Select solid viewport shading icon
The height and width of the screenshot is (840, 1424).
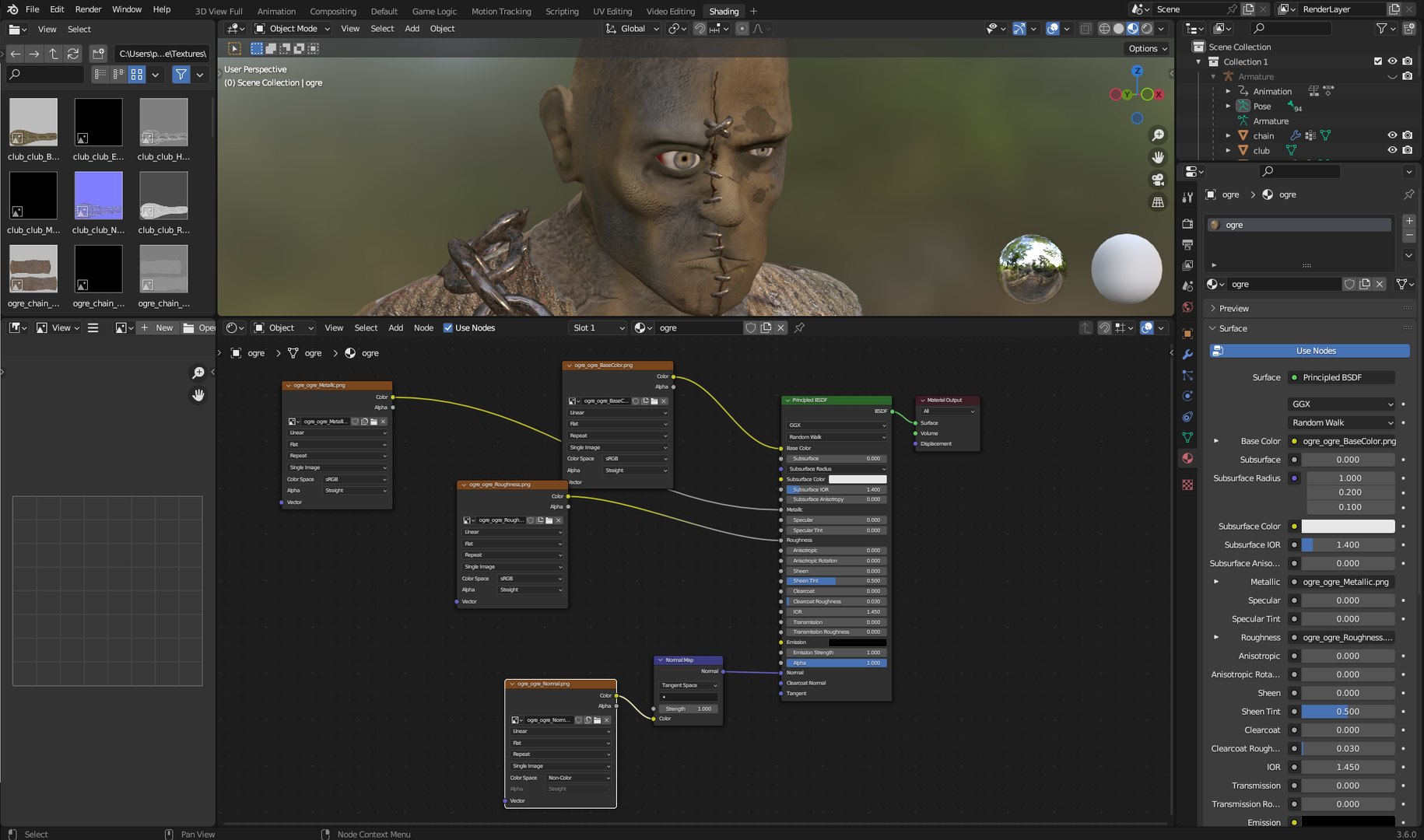tap(1118, 29)
